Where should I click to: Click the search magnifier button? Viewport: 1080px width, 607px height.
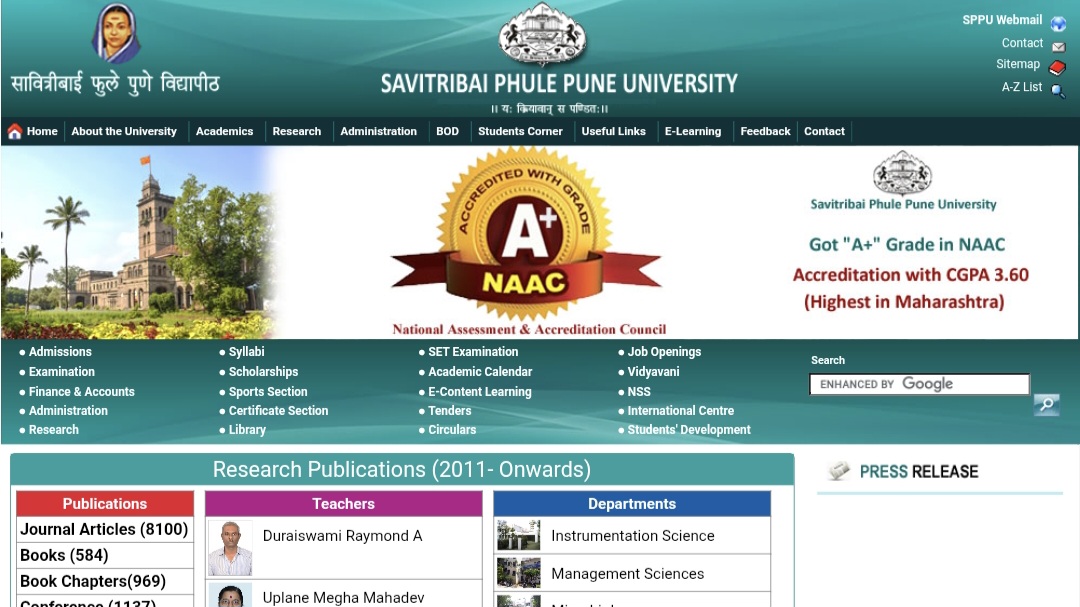1046,404
